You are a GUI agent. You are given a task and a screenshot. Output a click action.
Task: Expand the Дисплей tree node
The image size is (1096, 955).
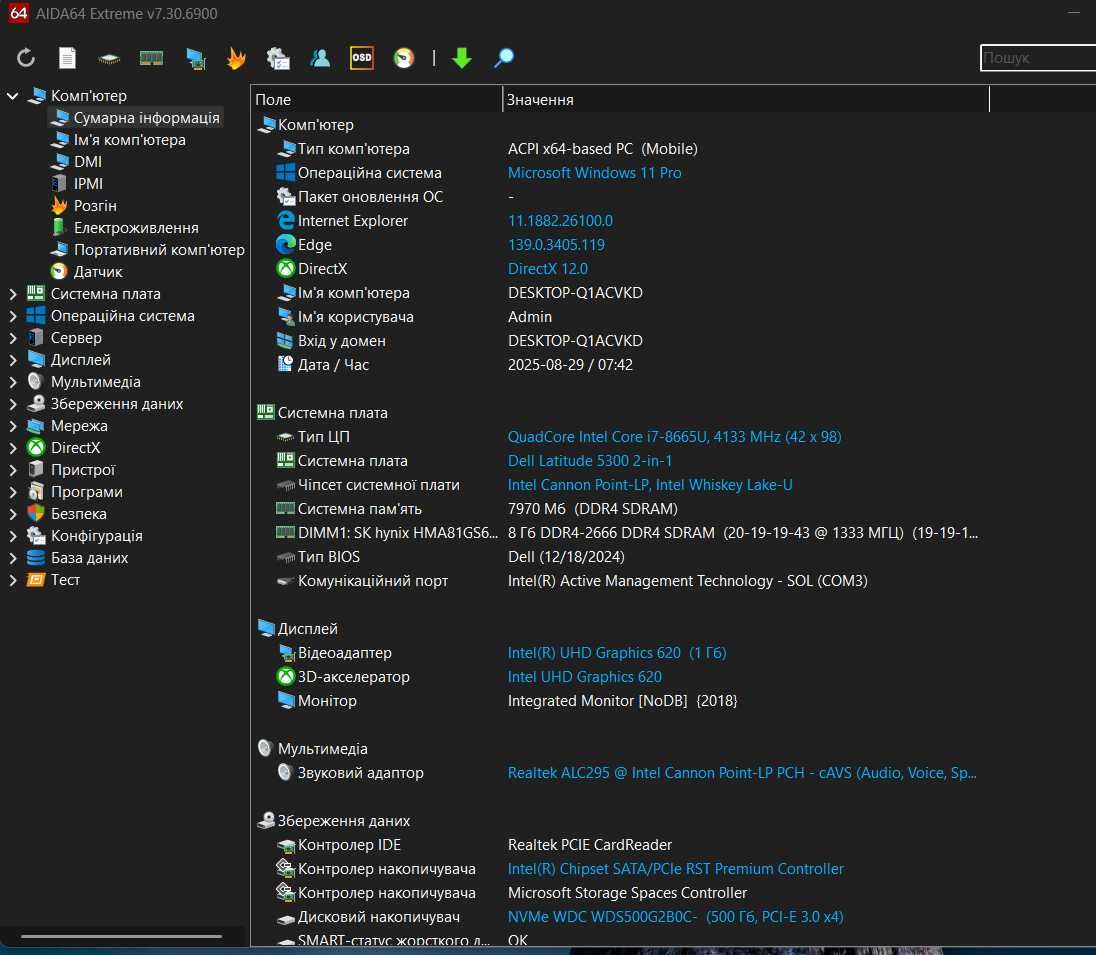[13, 360]
